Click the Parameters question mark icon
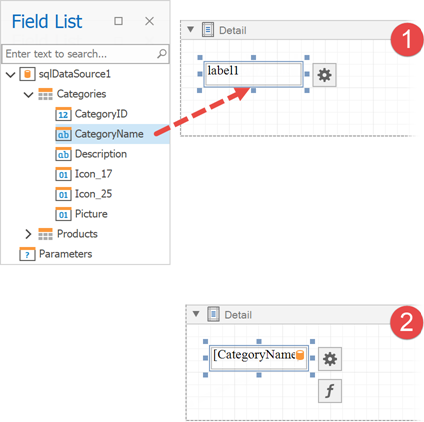 [x=27, y=254]
